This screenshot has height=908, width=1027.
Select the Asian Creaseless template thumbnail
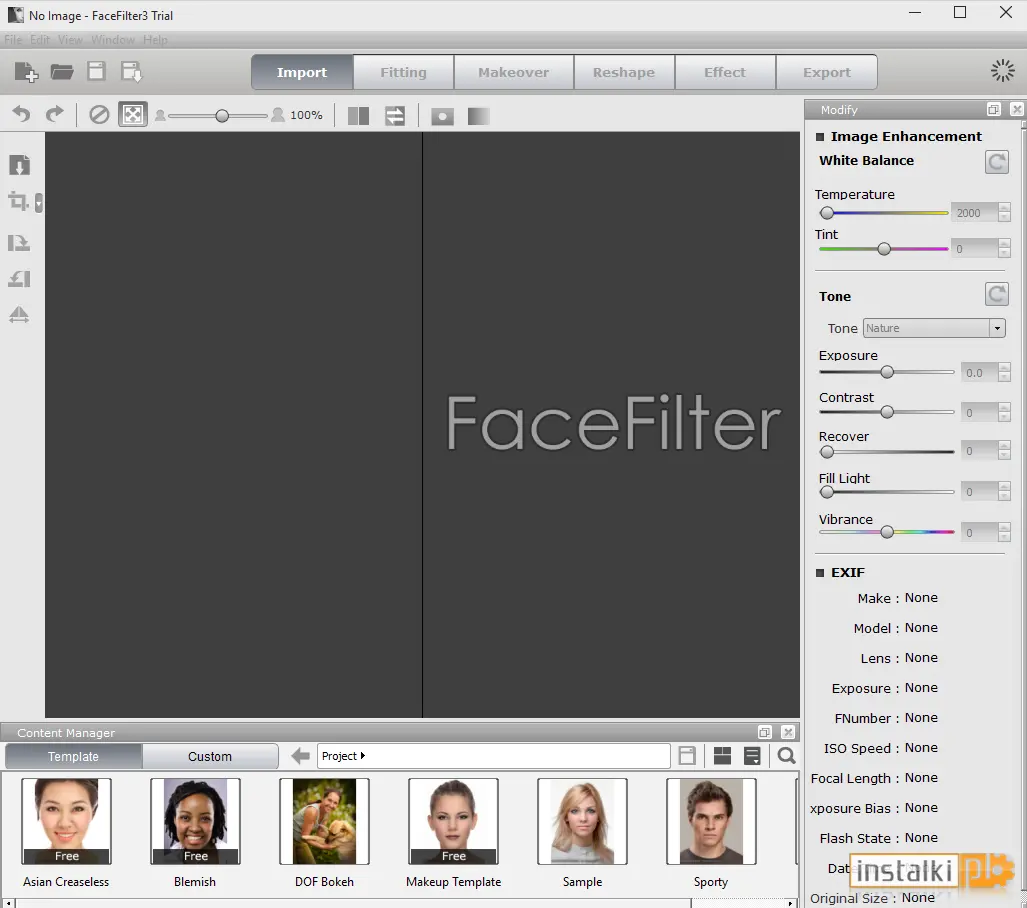pyautogui.click(x=66, y=822)
